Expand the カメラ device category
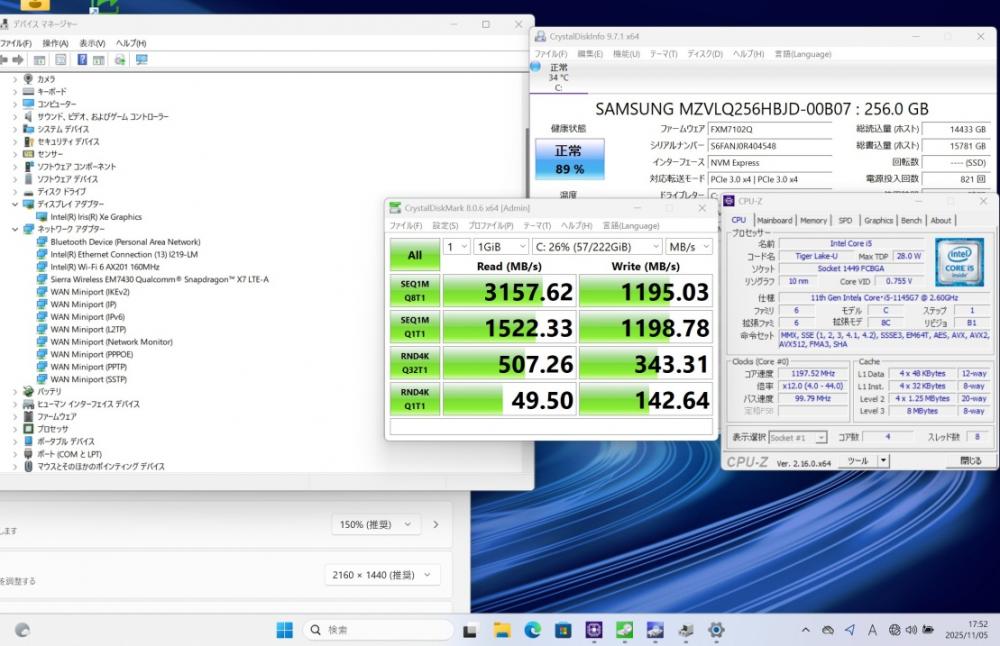Screen dimensions: 1000x646 click(x=15, y=79)
